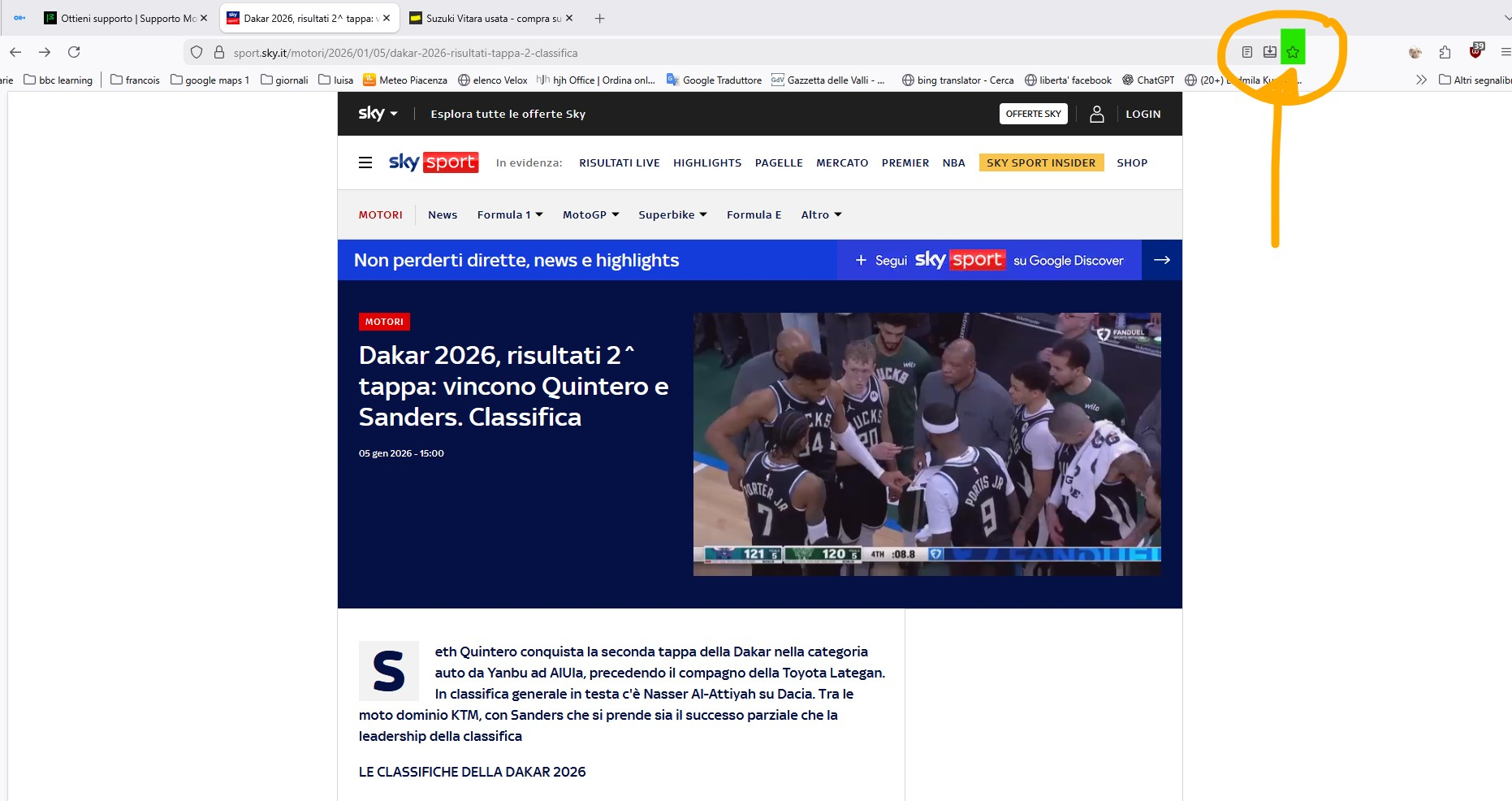Open the luisa bookmark folder
Viewport: 1512px width, 801px height.
(x=336, y=80)
